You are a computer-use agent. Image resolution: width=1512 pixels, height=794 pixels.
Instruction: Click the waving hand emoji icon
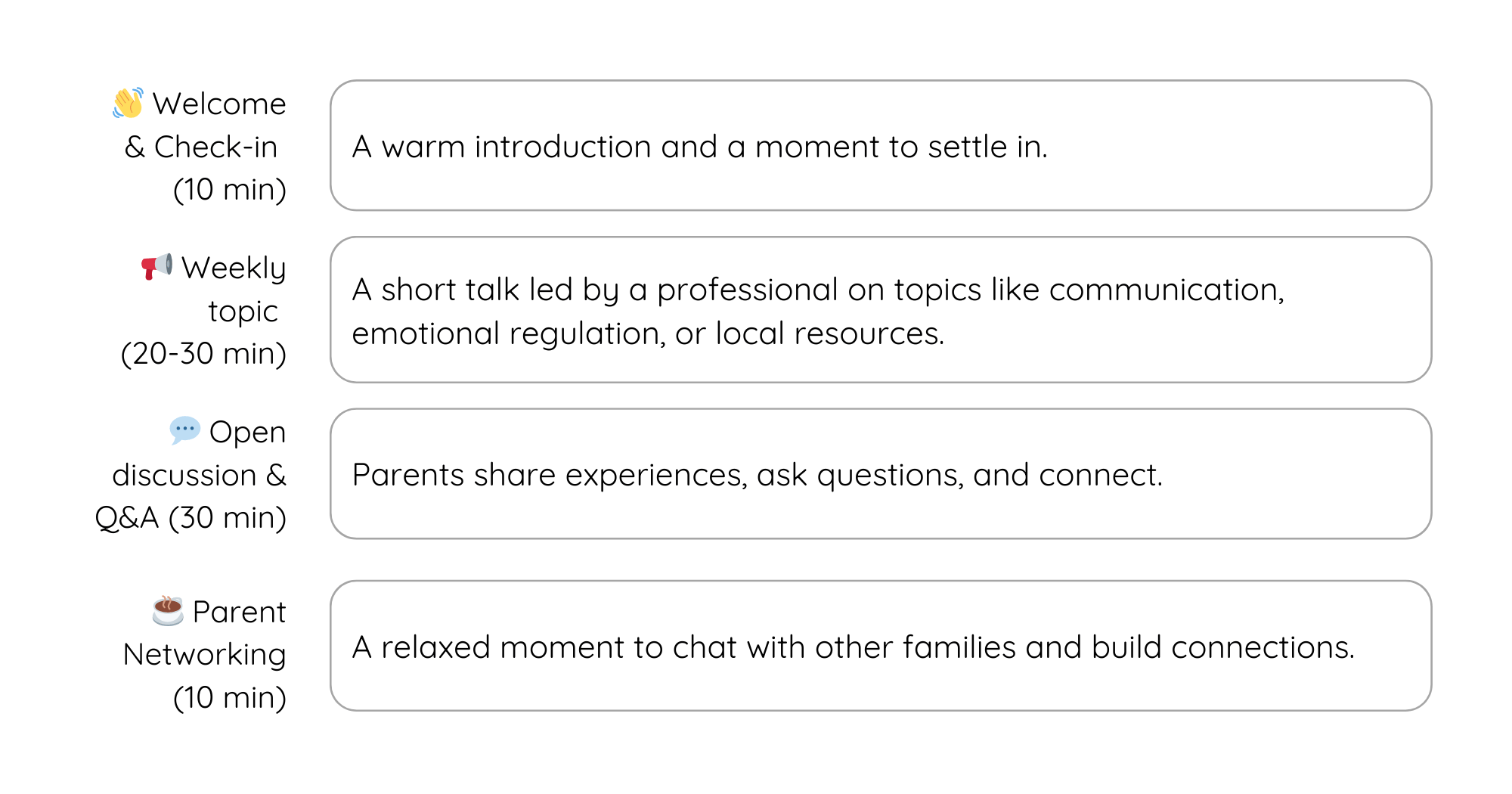[128, 104]
